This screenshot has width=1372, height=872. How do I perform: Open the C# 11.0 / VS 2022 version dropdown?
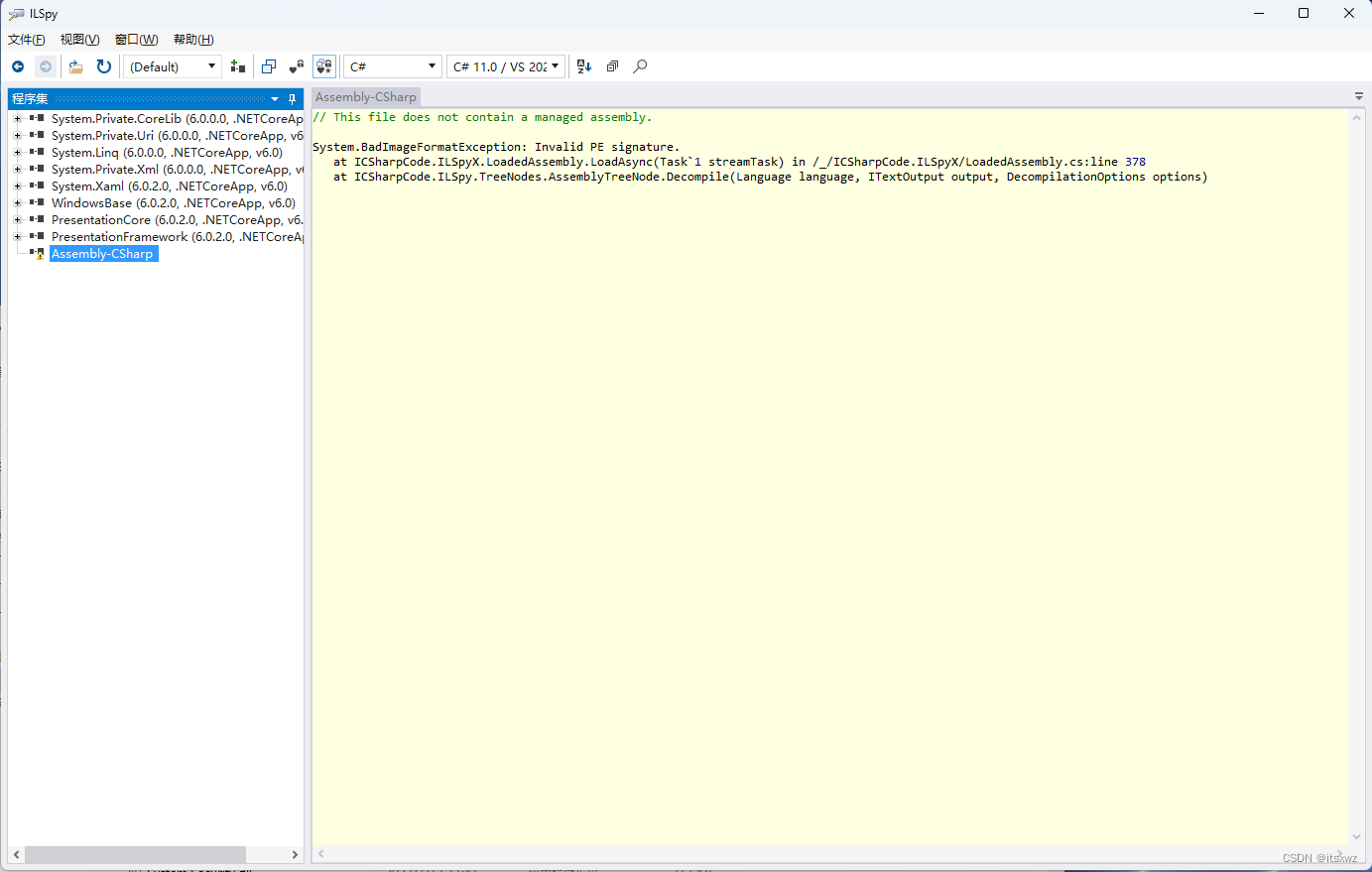tap(506, 66)
